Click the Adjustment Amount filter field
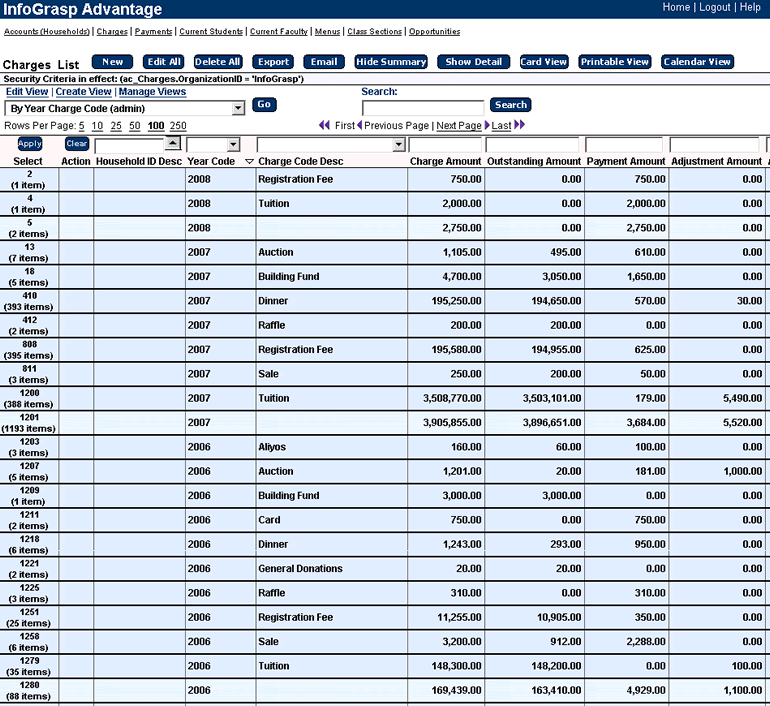The image size is (770, 706). coord(715,145)
